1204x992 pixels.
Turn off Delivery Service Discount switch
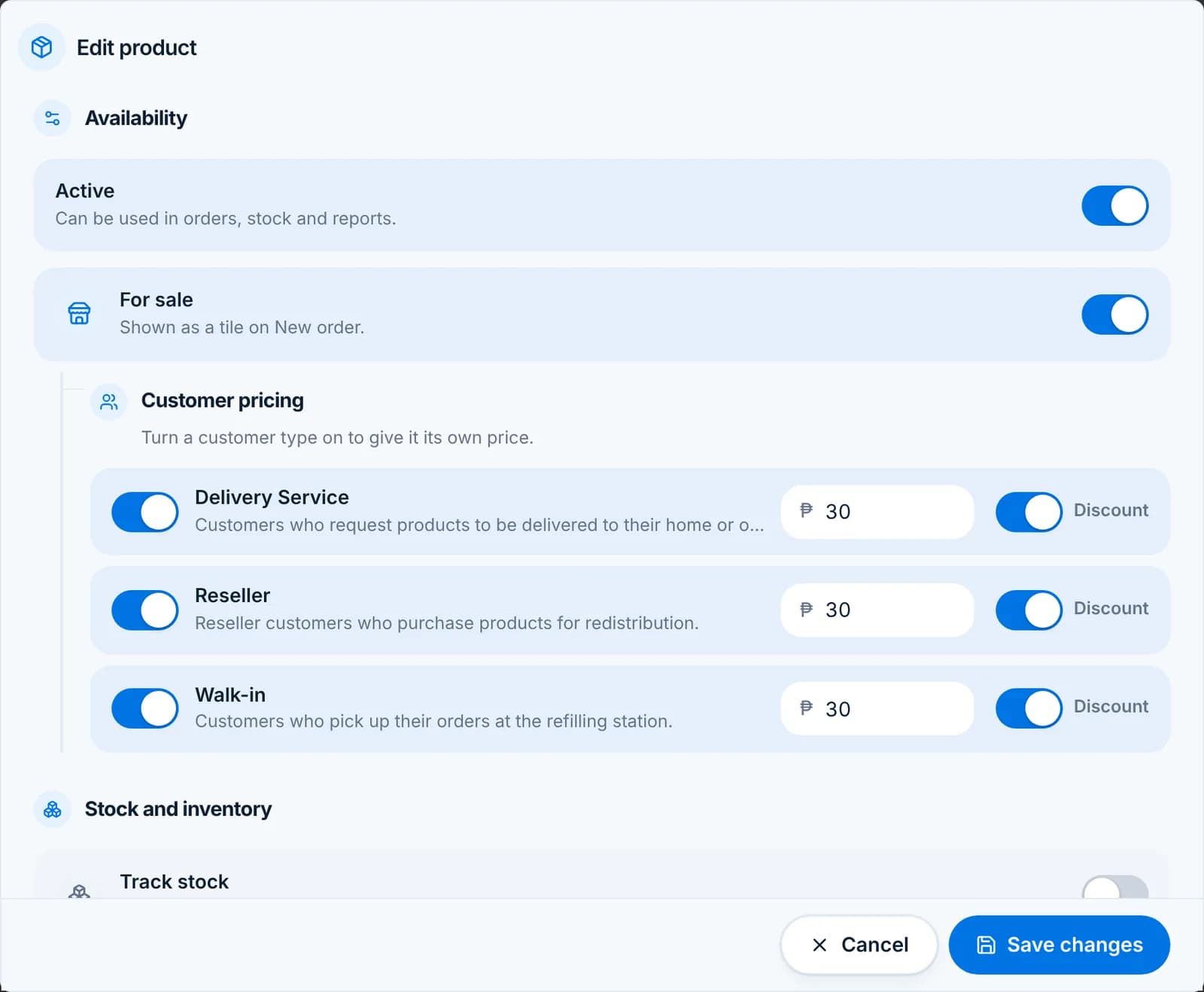[x=1029, y=512]
